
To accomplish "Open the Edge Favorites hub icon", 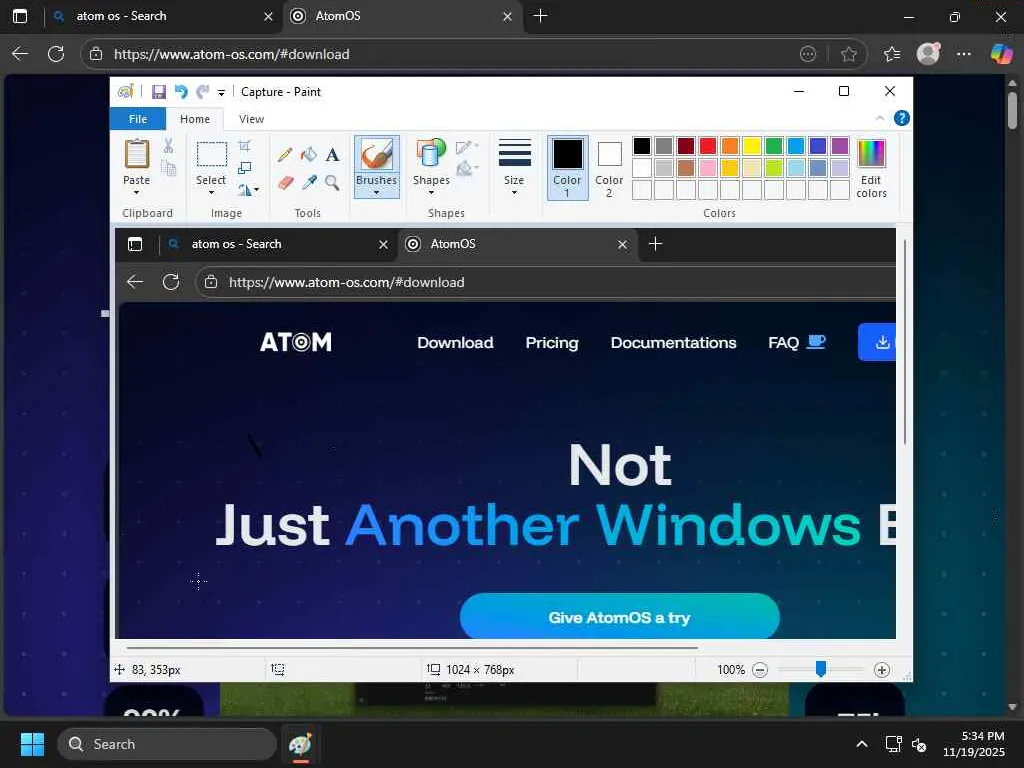I will point(891,54).
